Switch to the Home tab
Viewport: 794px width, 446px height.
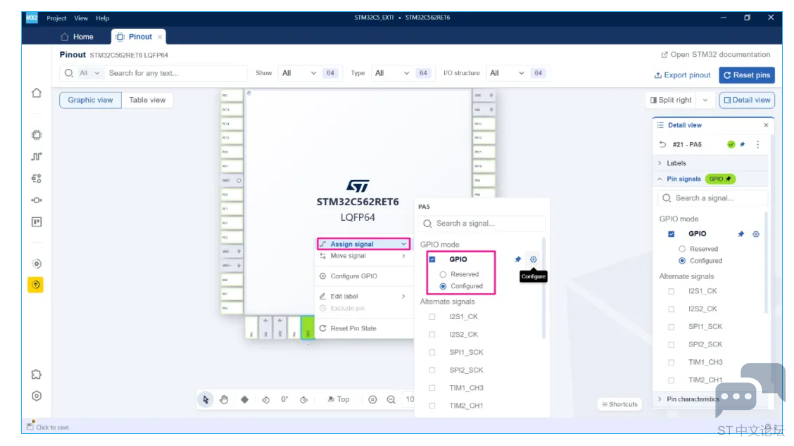coord(77,36)
